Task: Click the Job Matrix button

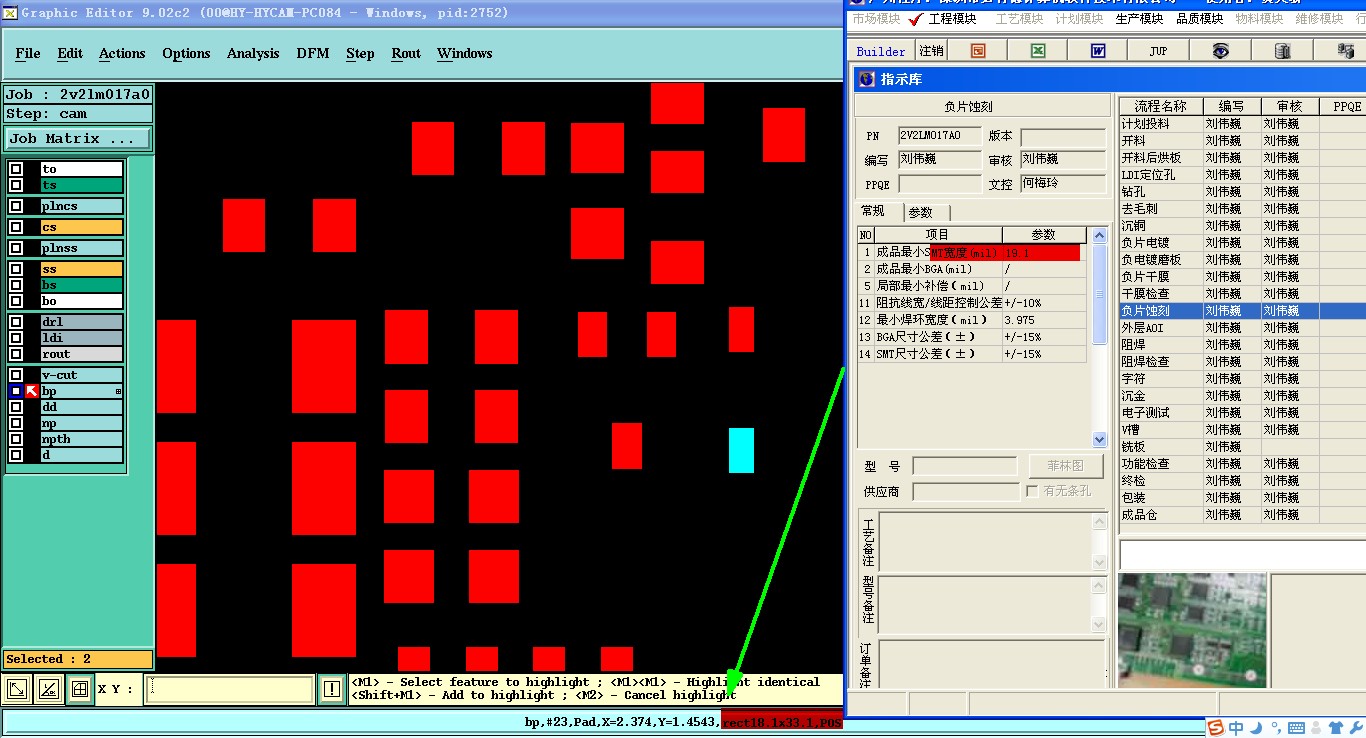Action: tap(78, 139)
